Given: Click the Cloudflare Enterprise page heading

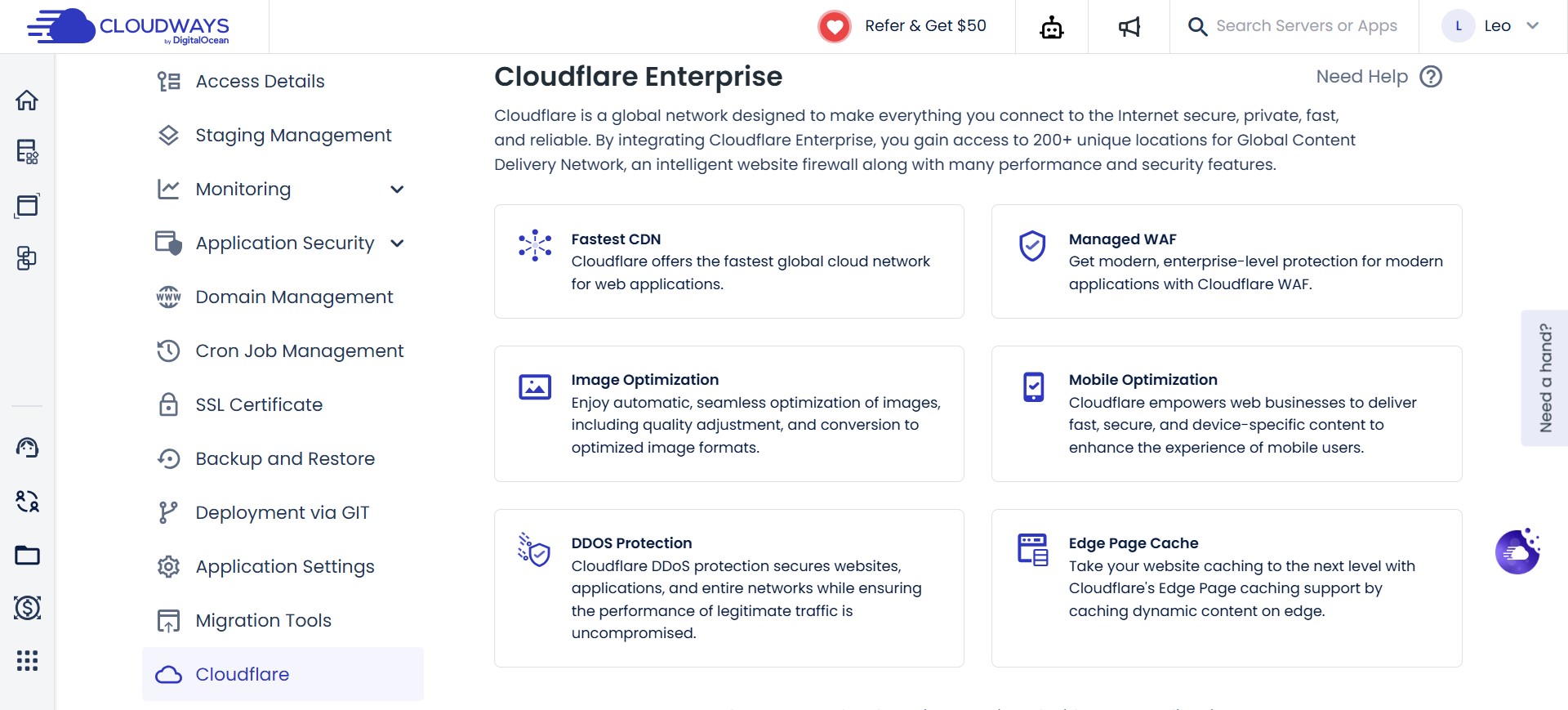Looking at the screenshot, I should coord(638,77).
